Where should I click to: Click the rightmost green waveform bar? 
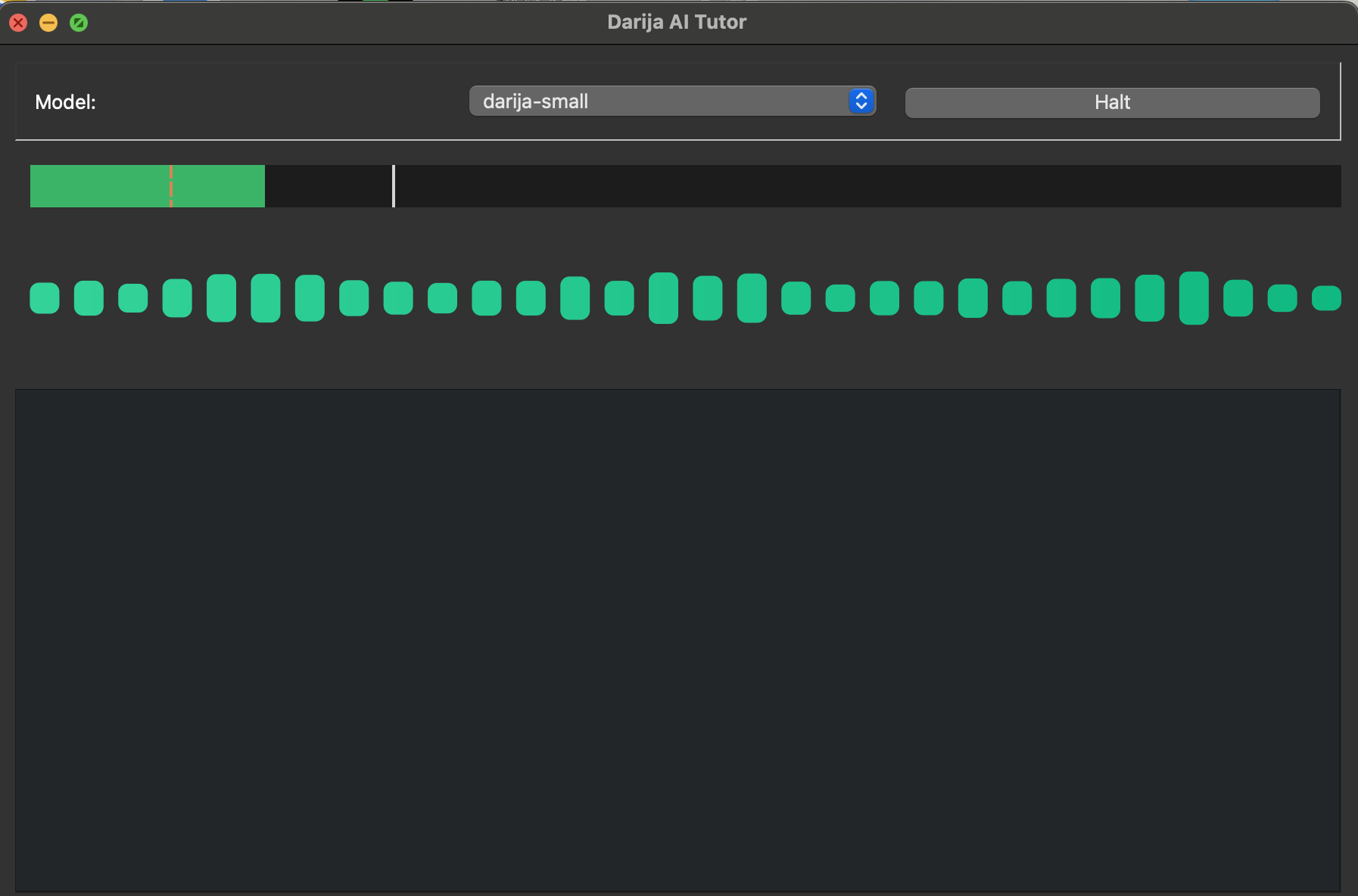pyautogui.click(x=1325, y=298)
